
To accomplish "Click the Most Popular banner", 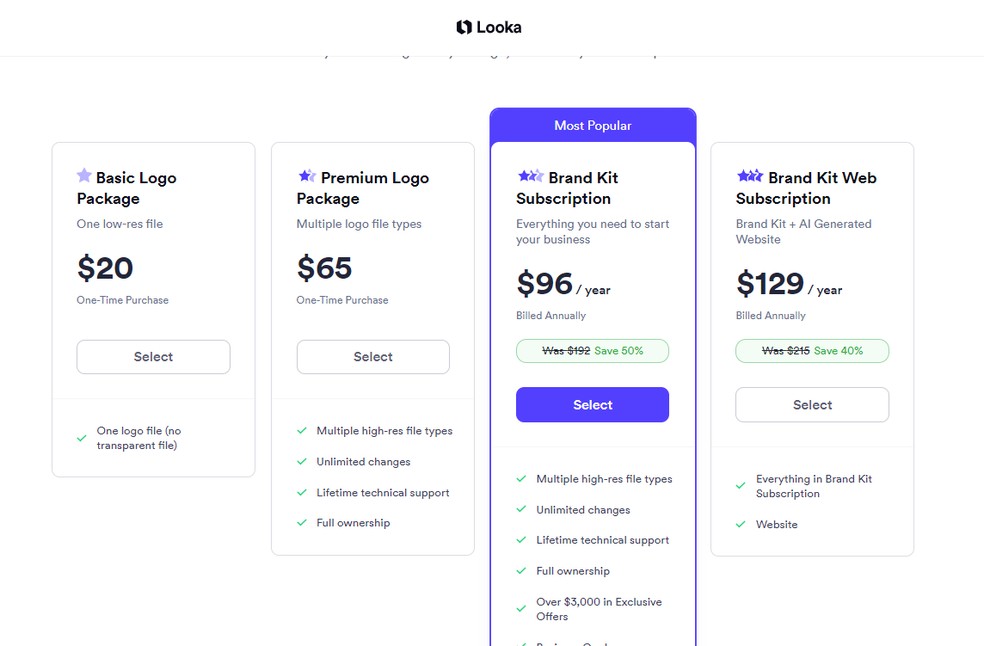I will coord(593,126).
